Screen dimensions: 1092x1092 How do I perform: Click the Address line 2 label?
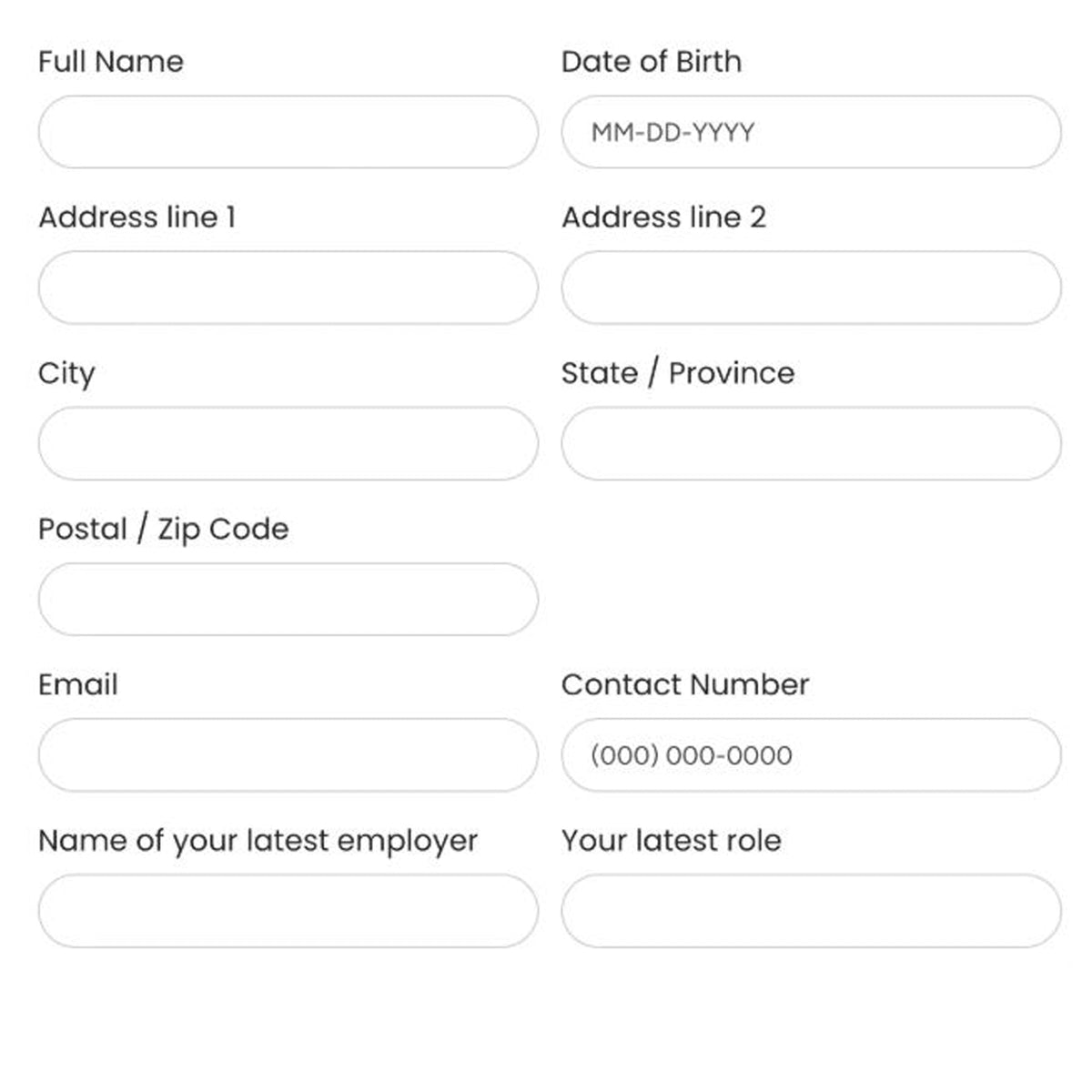pyautogui.click(x=663, y=217)
